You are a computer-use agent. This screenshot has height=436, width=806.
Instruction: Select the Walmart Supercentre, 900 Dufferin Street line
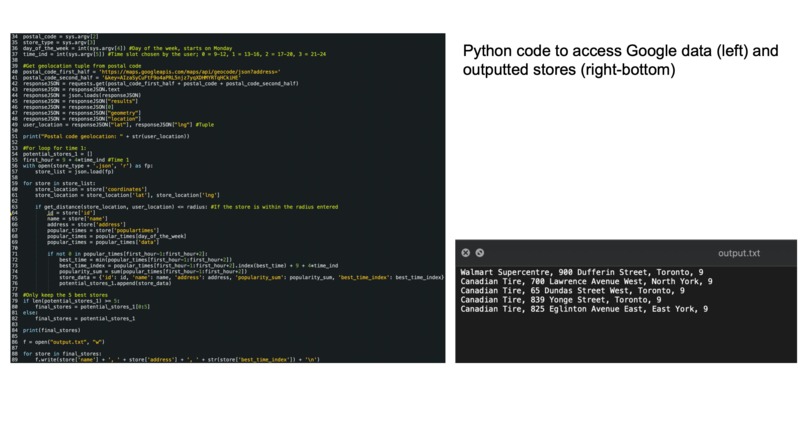point(582,272)
